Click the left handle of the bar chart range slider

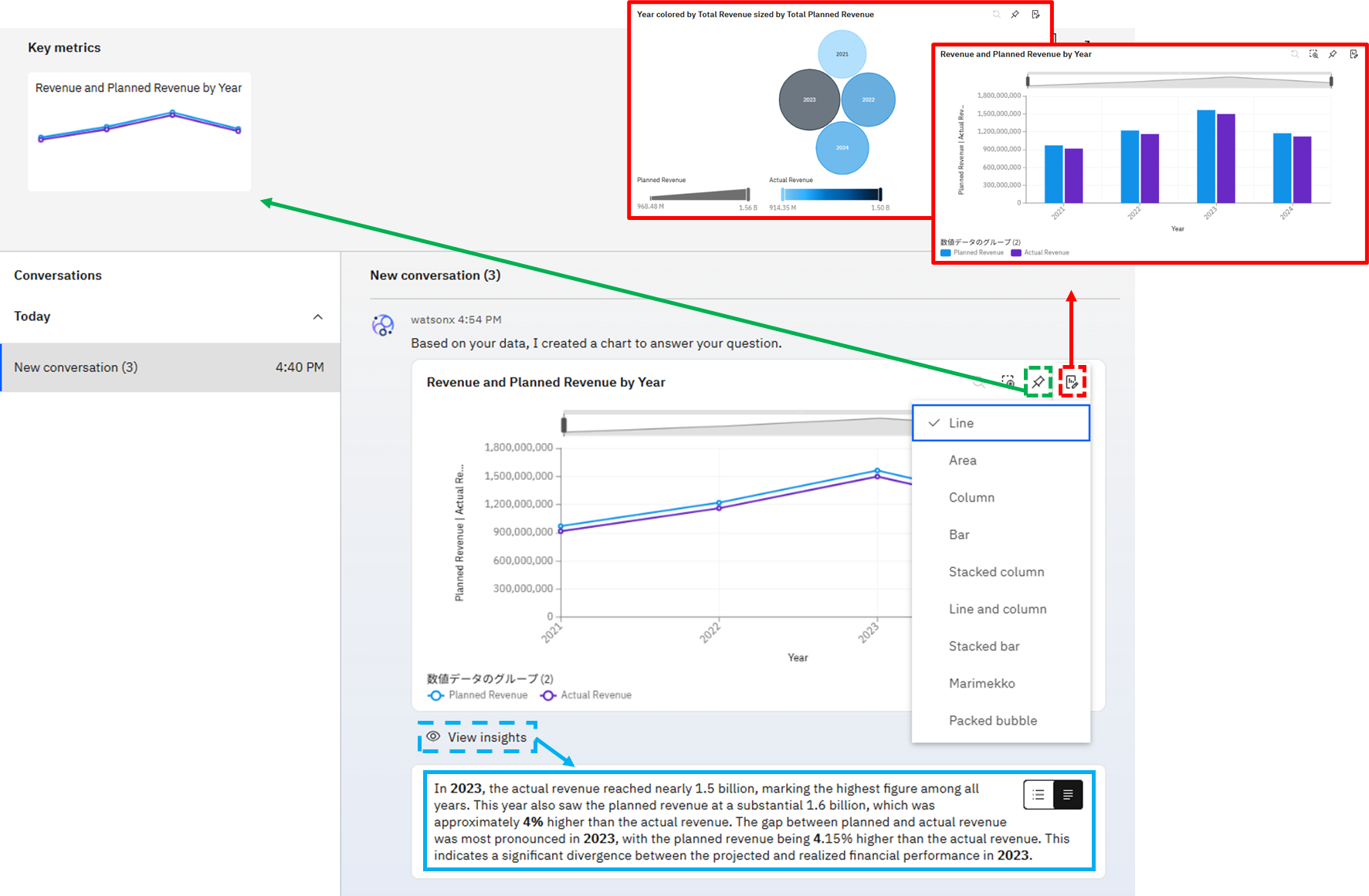tap(1027, 80)
